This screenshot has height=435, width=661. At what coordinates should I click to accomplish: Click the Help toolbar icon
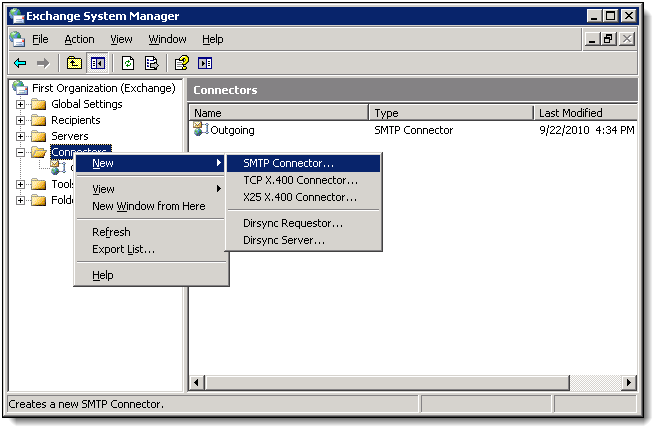pyautogui.click(x=182, y=64)
